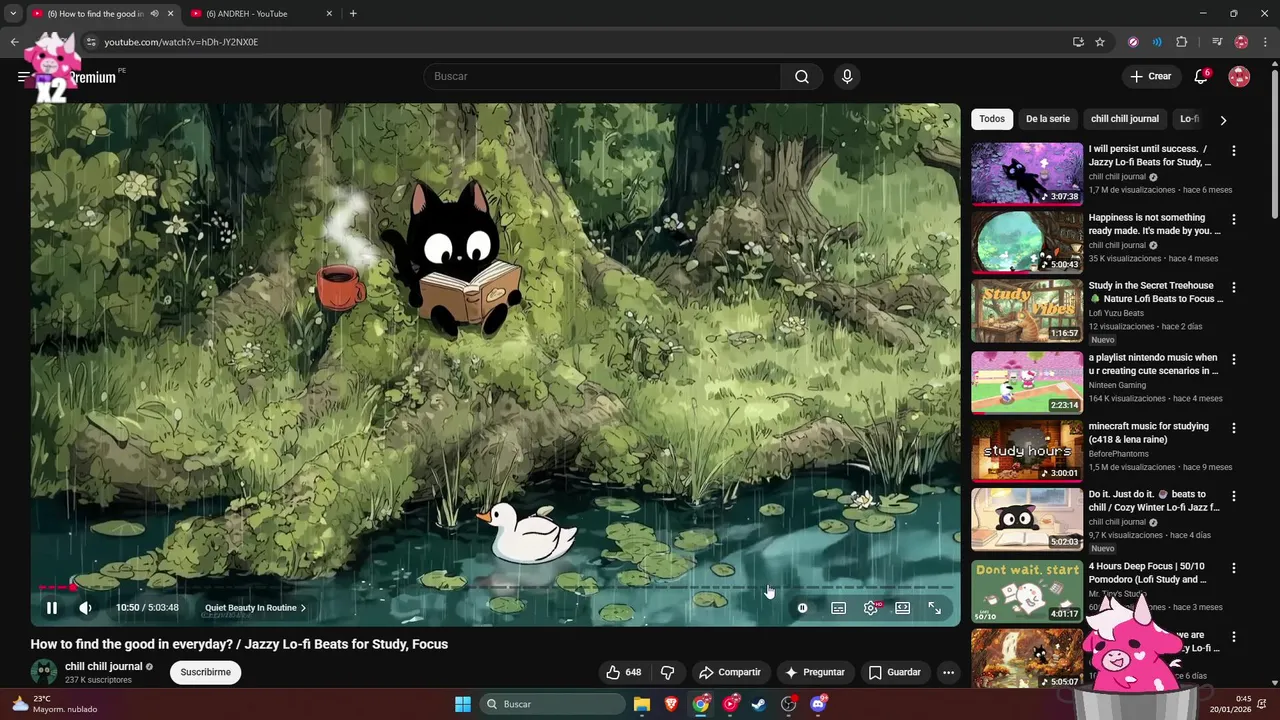This screenshot has width=1280, height=720.
Task: Select the 'Lo-fi' filter chip
Action: (1189, 119)
